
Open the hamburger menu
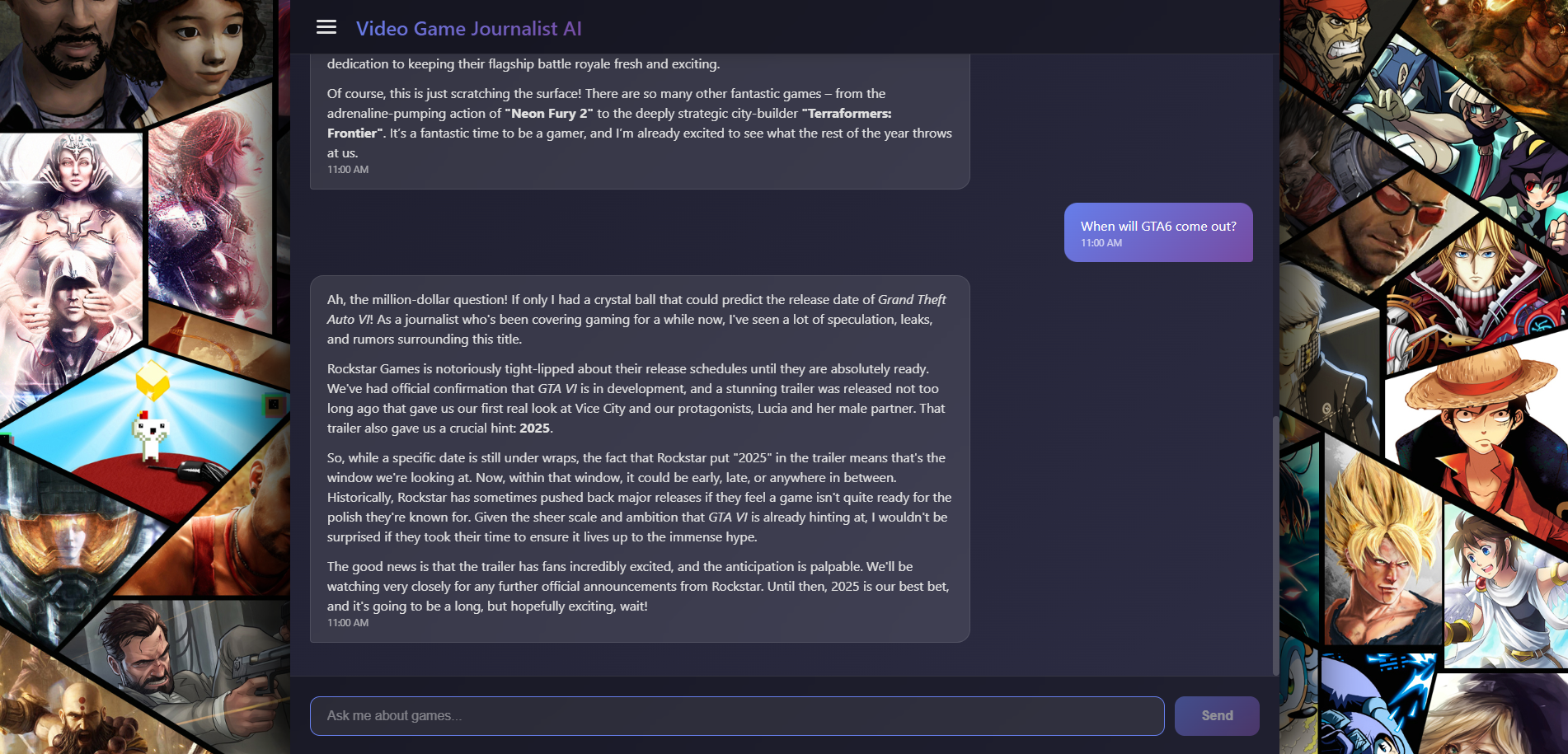coord(326,28)
